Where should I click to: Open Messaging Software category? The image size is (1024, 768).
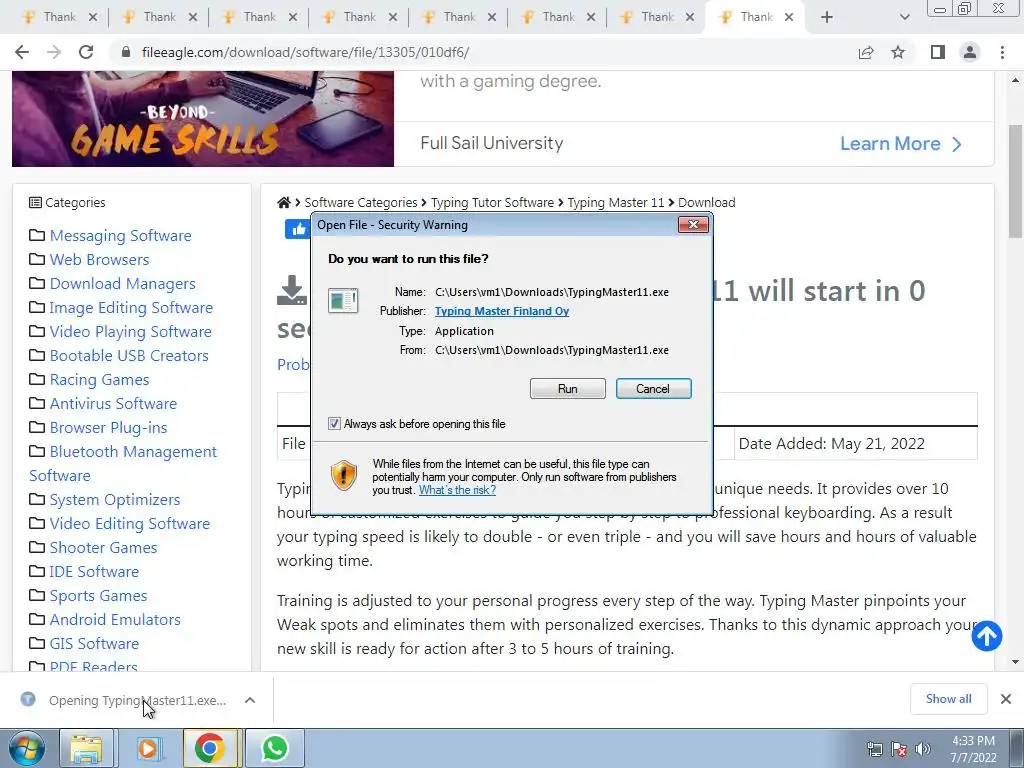(120, 236)
